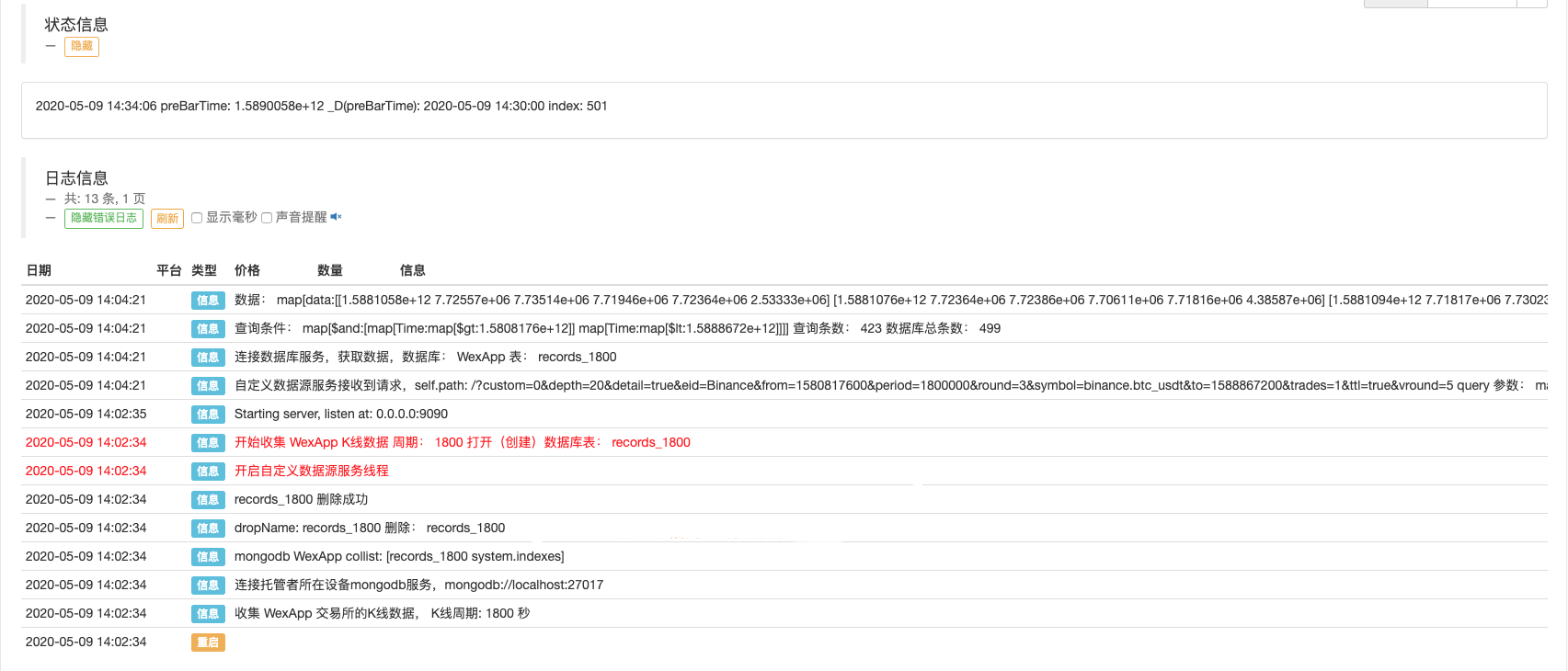Click the date on the 'records_1800 删除成功' row
This screenshot has height=671, width=1568.
point(86,499)
